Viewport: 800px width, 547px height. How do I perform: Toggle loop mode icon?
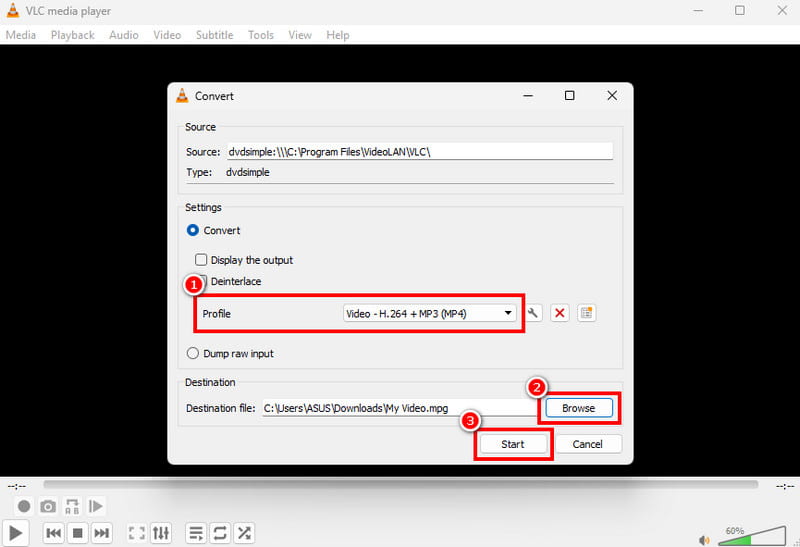[220, 533]
